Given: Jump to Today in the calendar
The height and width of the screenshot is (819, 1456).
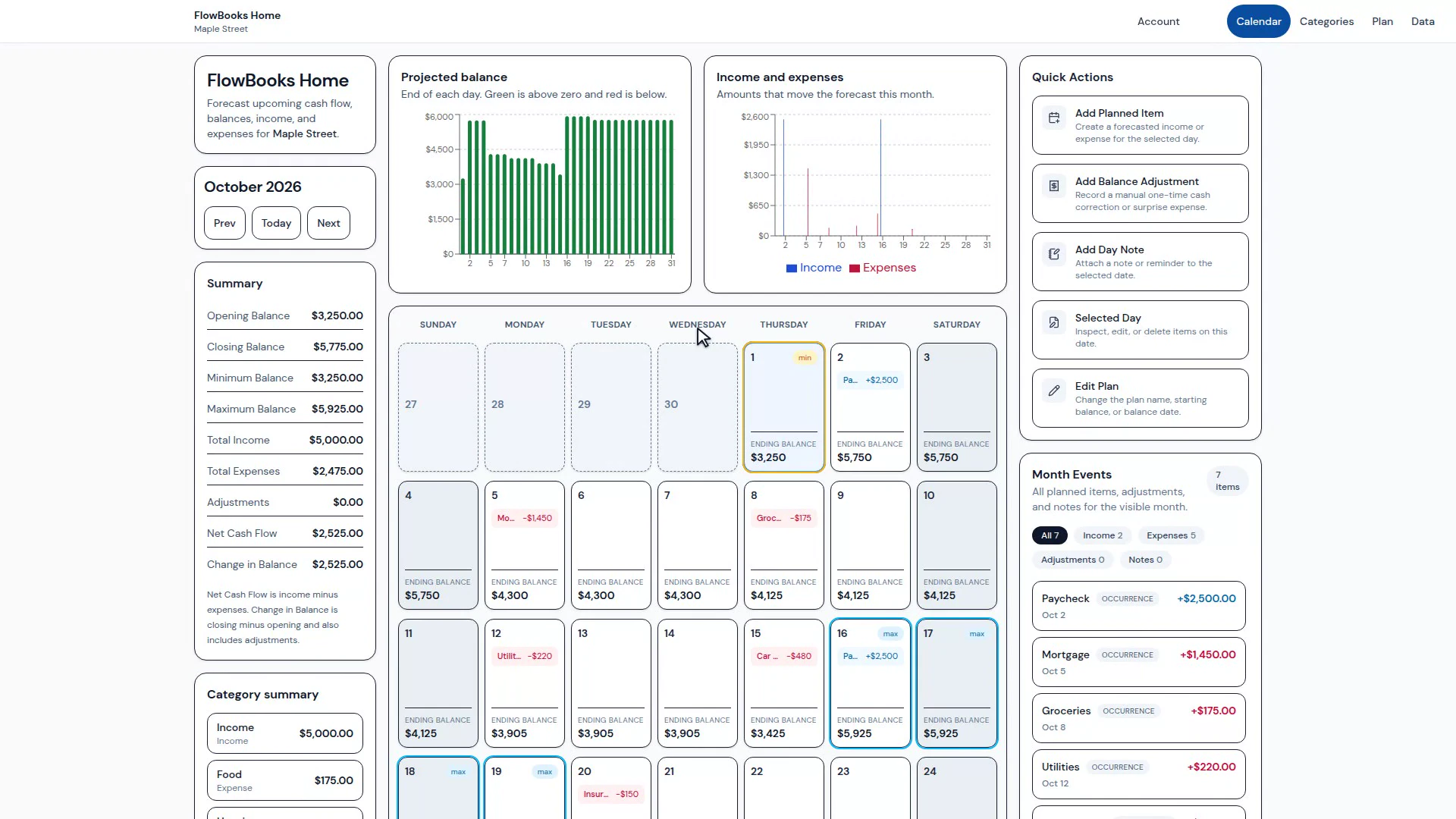Looking at the screenshot, I should (x=276, y=223).
